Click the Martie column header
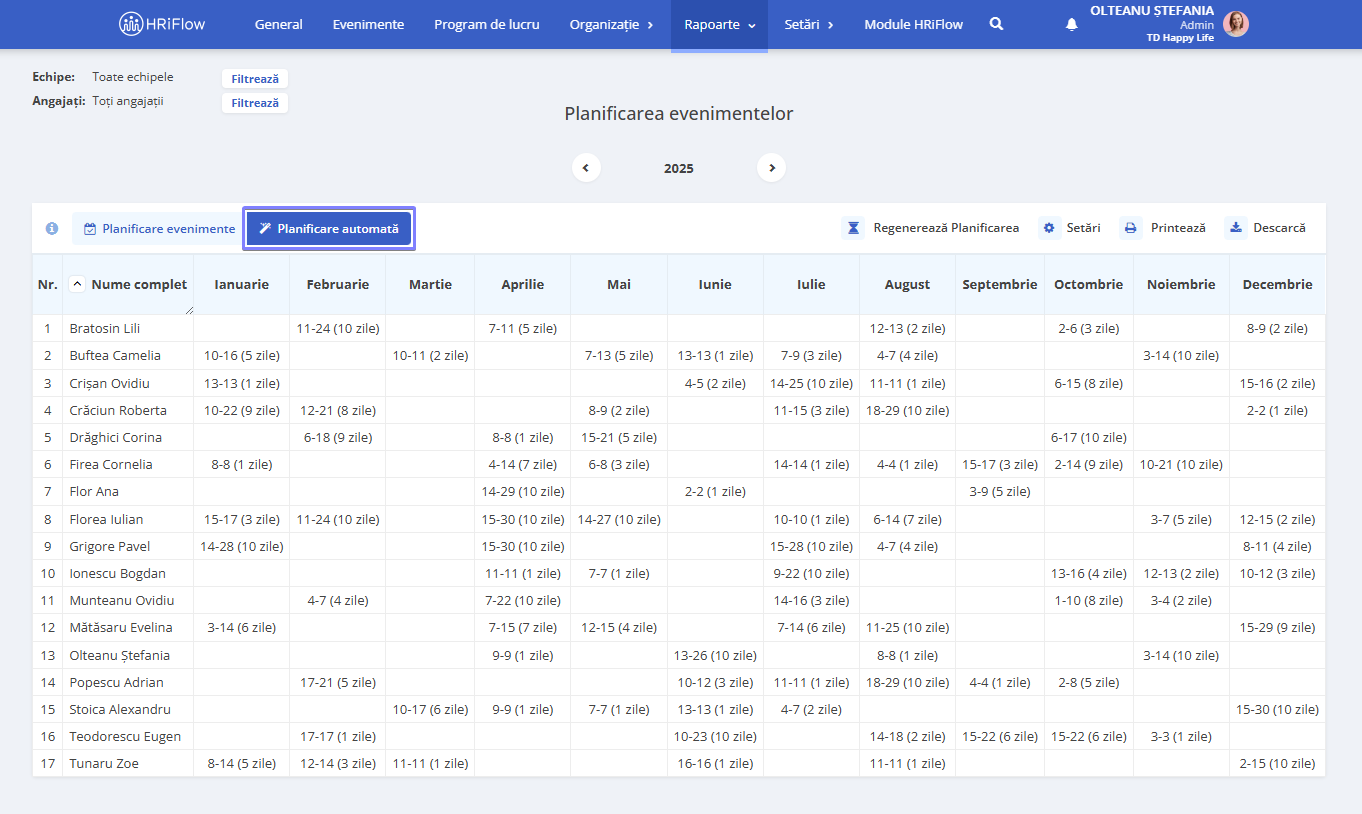The image size is (1362, 814). 430,285
